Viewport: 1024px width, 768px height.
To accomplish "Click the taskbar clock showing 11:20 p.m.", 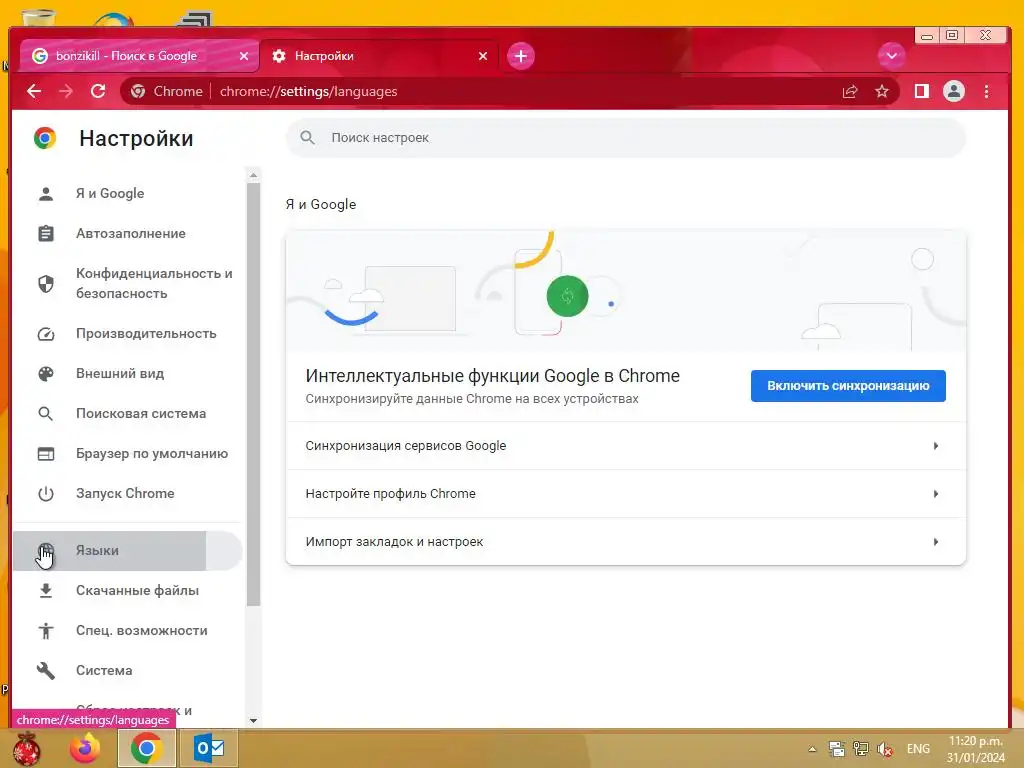I will (976, 749).
